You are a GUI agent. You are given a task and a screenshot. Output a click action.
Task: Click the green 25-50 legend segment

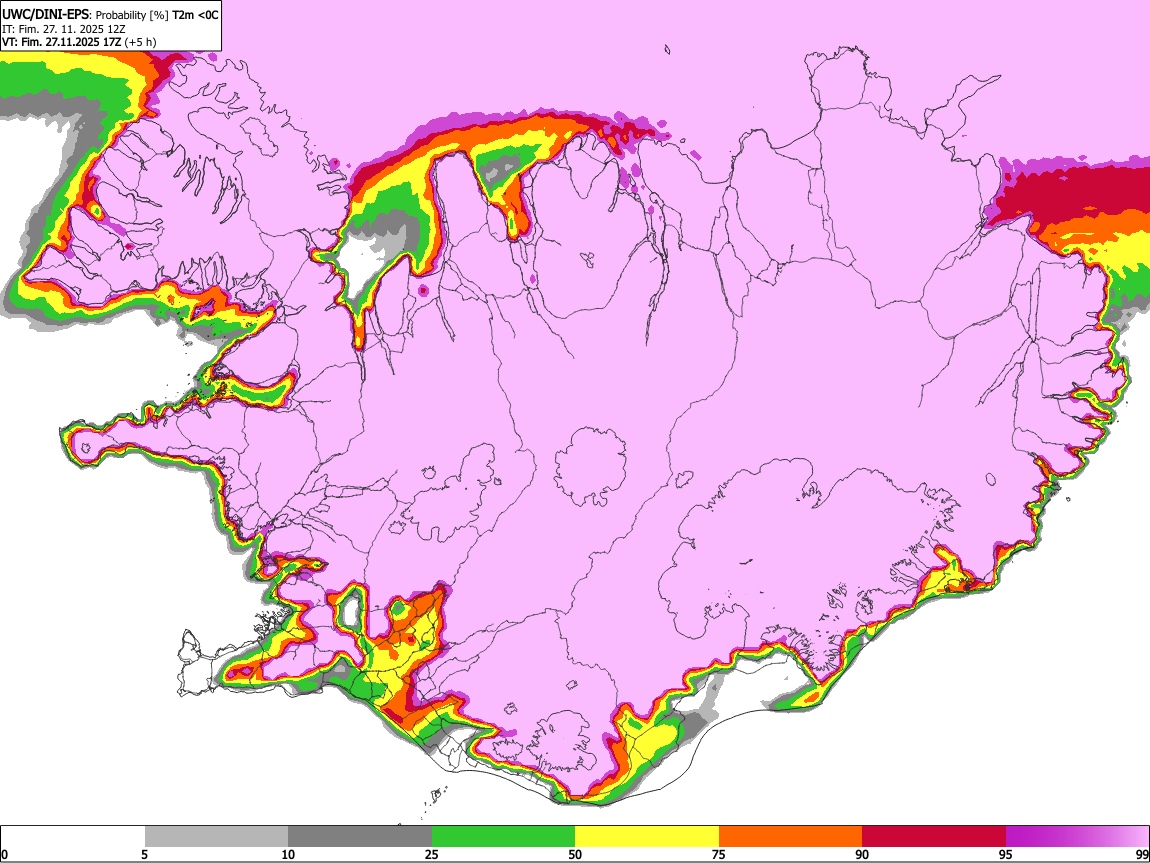coord(503,837)
